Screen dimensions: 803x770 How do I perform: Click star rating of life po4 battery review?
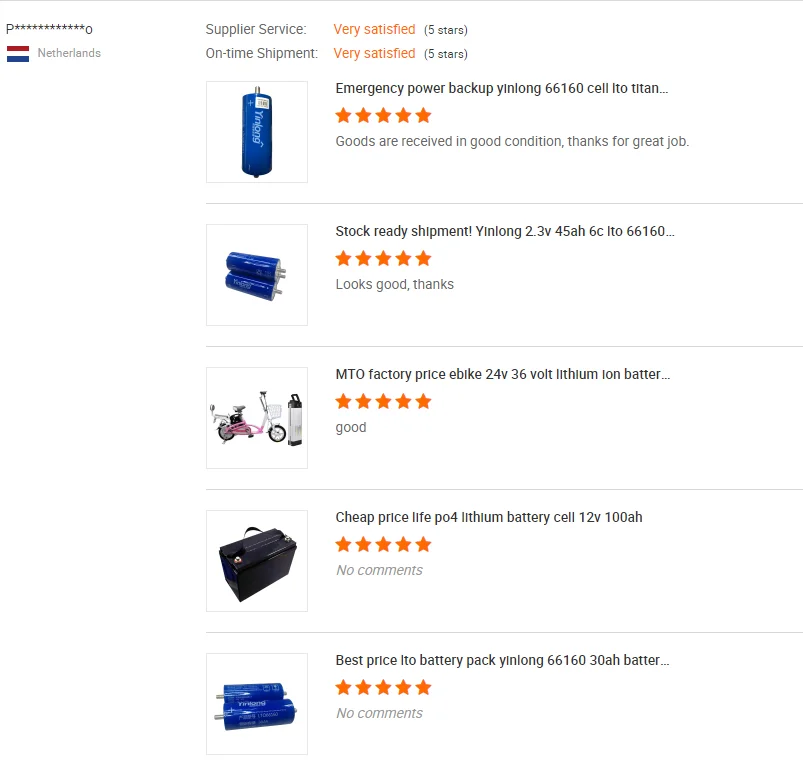point(384,544)
